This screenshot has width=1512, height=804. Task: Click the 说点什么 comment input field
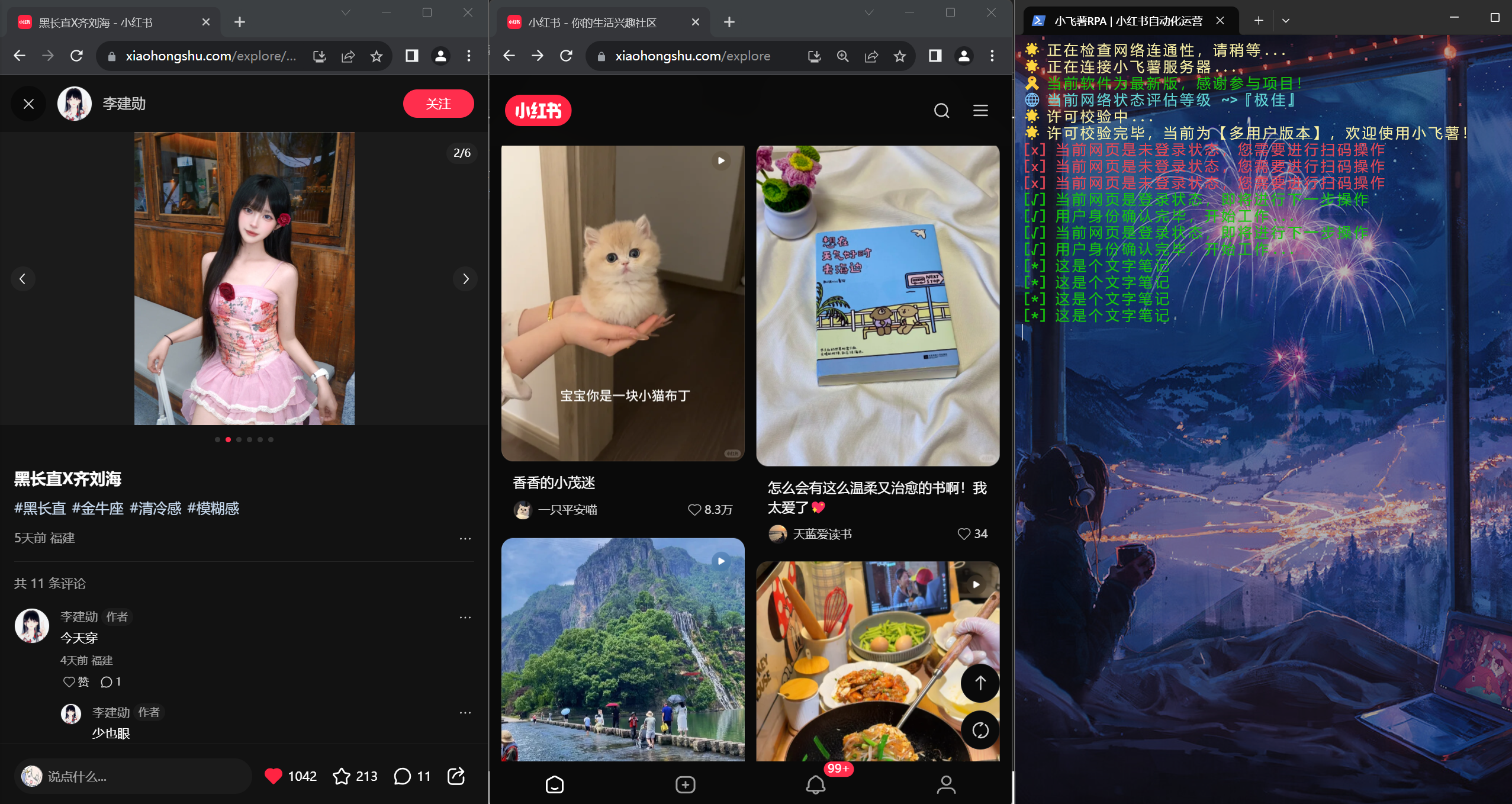pyautogui.click(x=133, y=776)
